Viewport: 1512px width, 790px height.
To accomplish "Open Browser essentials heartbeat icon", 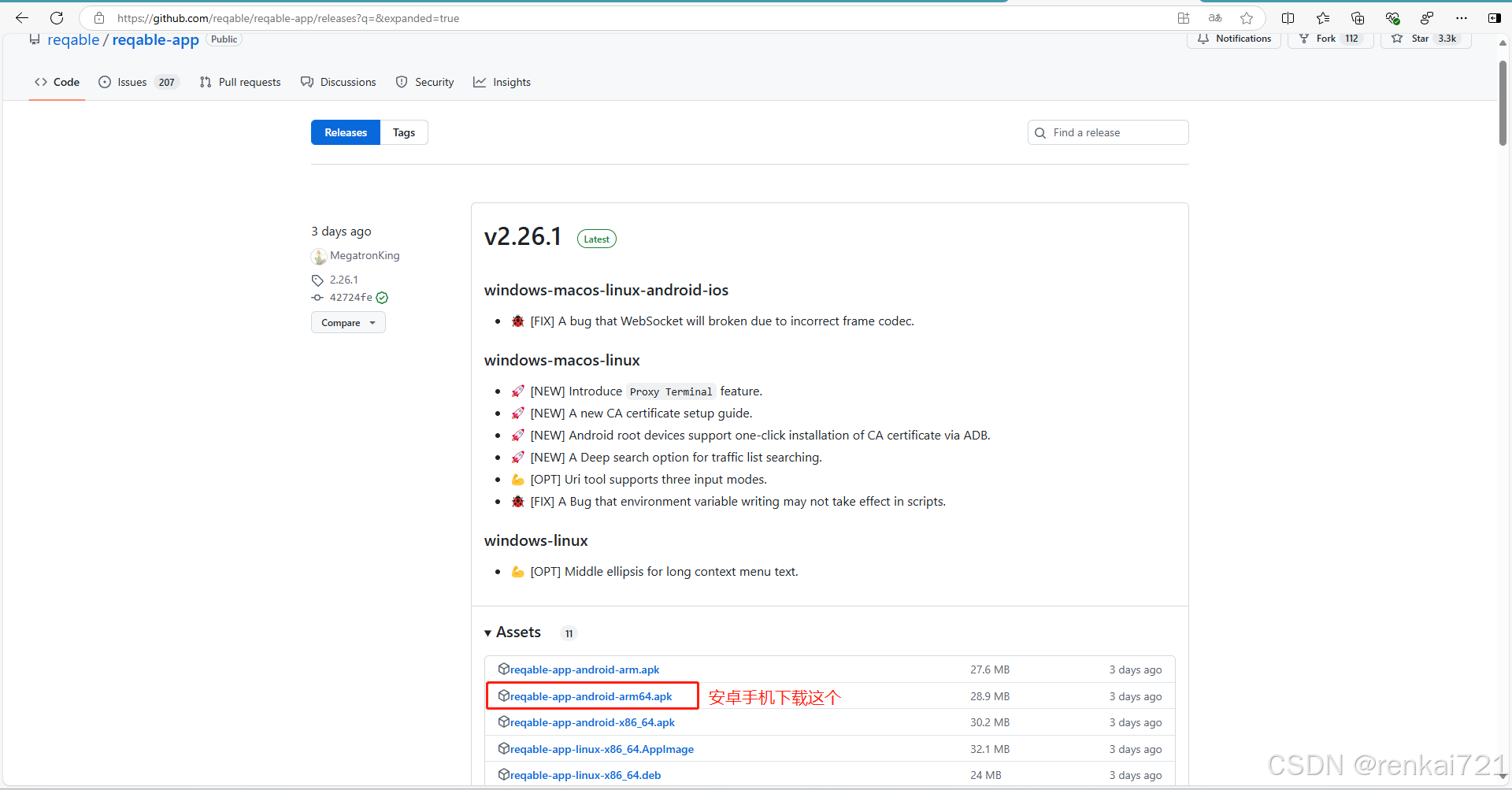I will pyautogui.click(x=1392, y=18).
